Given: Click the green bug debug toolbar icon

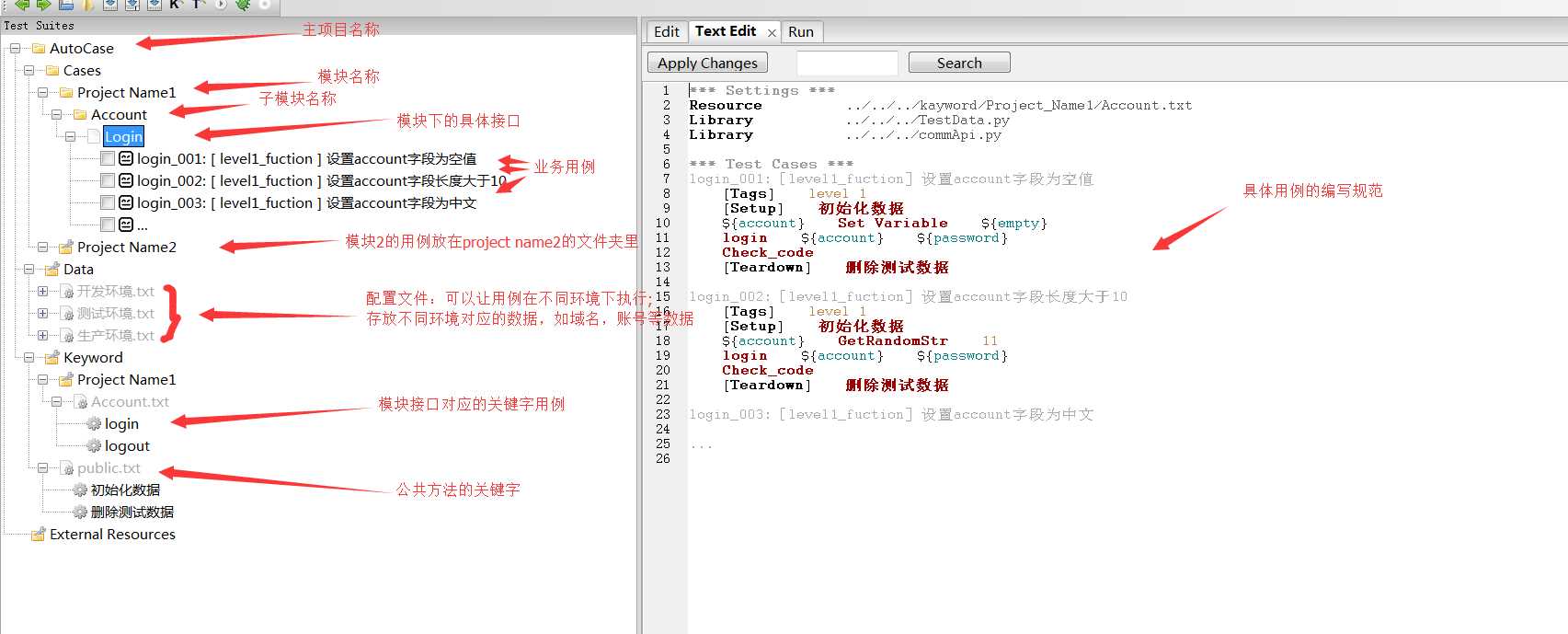Looking at the screenshot, I should [x=243, y=5].
